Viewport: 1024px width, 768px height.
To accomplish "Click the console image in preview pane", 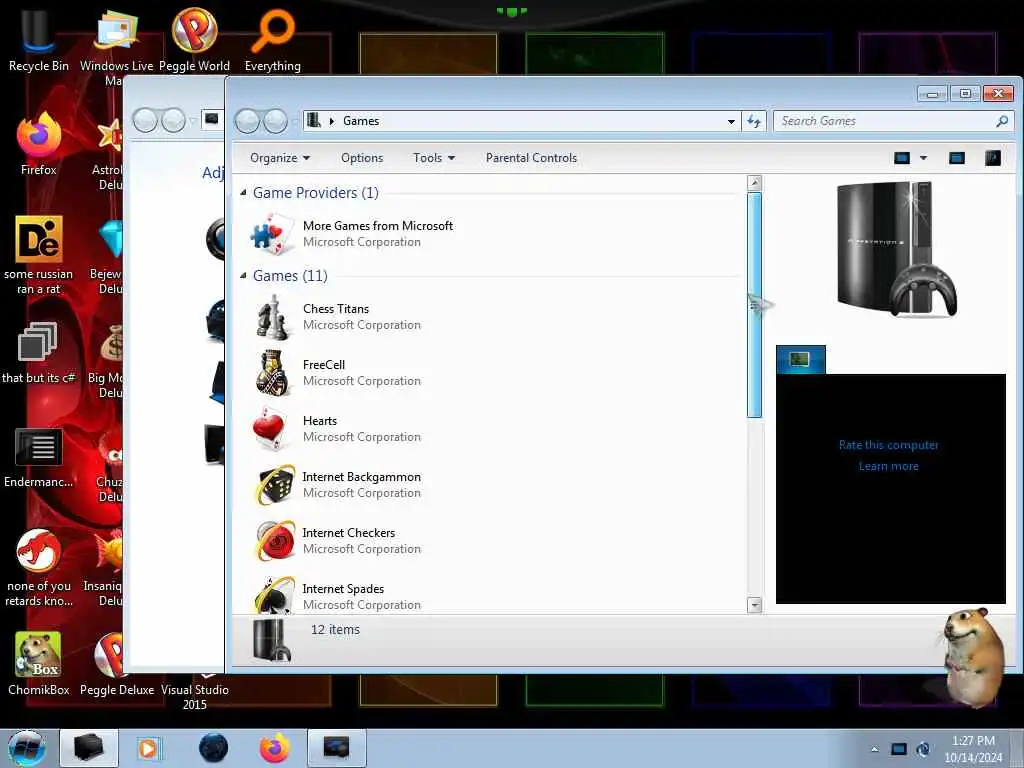I will tap(896, 249).
